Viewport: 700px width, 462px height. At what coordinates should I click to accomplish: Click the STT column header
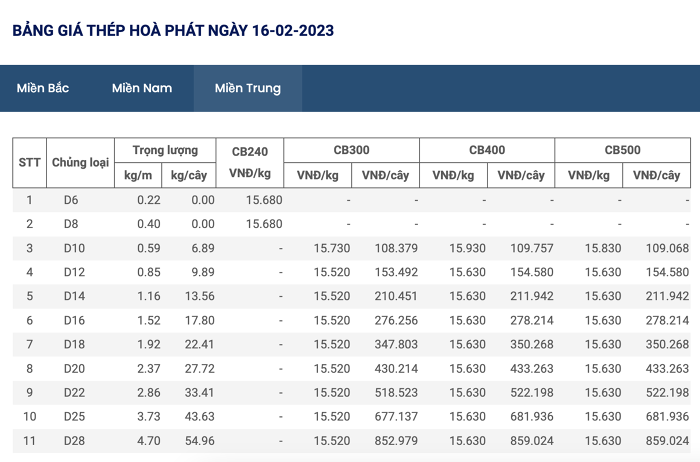29,162
